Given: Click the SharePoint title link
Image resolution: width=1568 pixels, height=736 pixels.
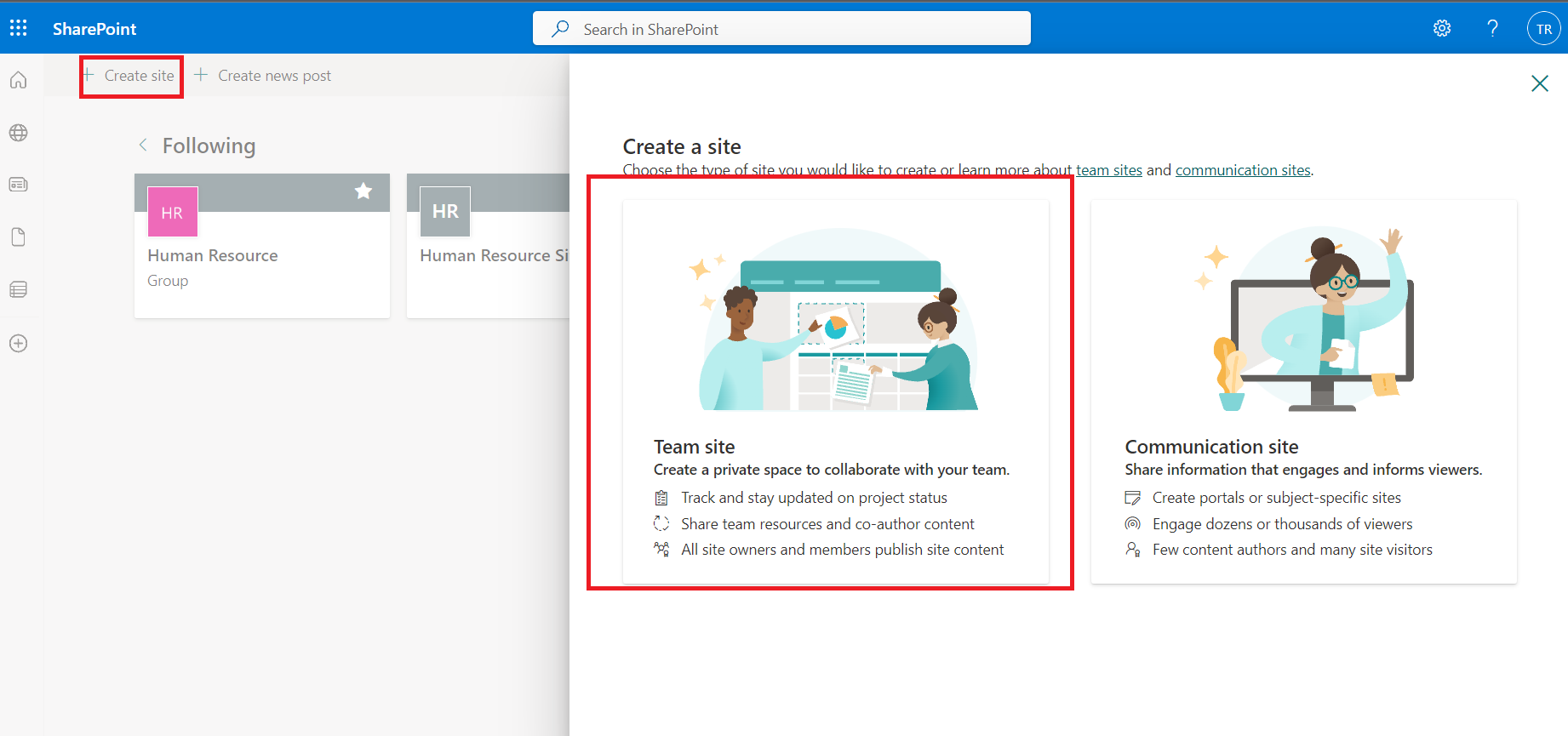Looking at the screenshot, I should tap(94, 29).
